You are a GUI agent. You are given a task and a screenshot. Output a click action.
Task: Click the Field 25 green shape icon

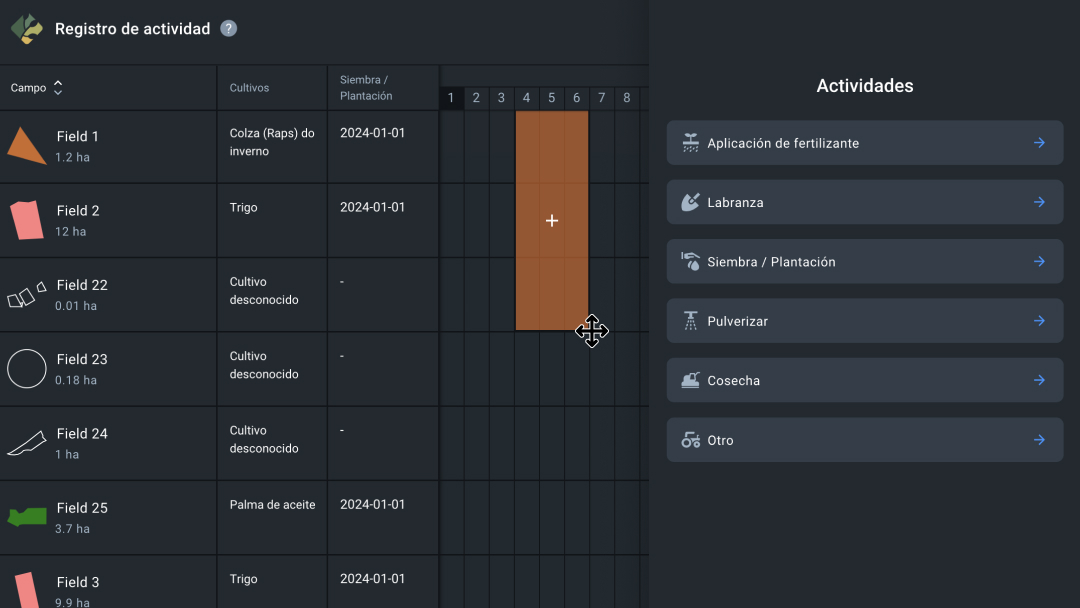27,516
